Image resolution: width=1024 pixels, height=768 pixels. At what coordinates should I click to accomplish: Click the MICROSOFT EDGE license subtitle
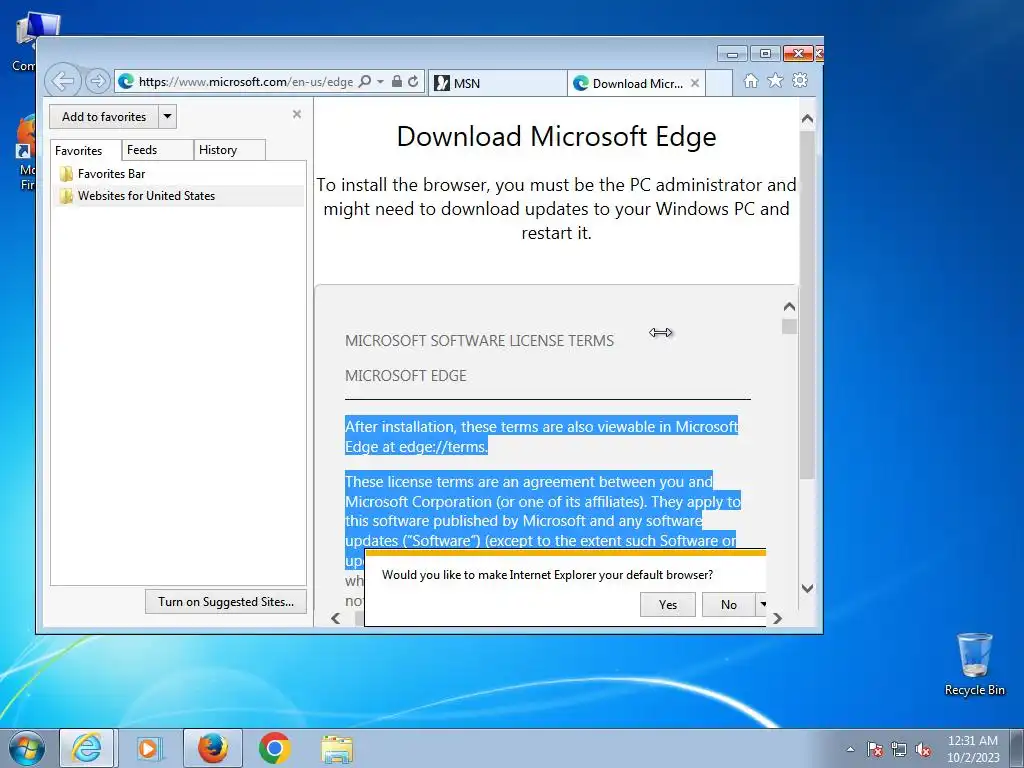pyautogui.click(x=406, y=376)
